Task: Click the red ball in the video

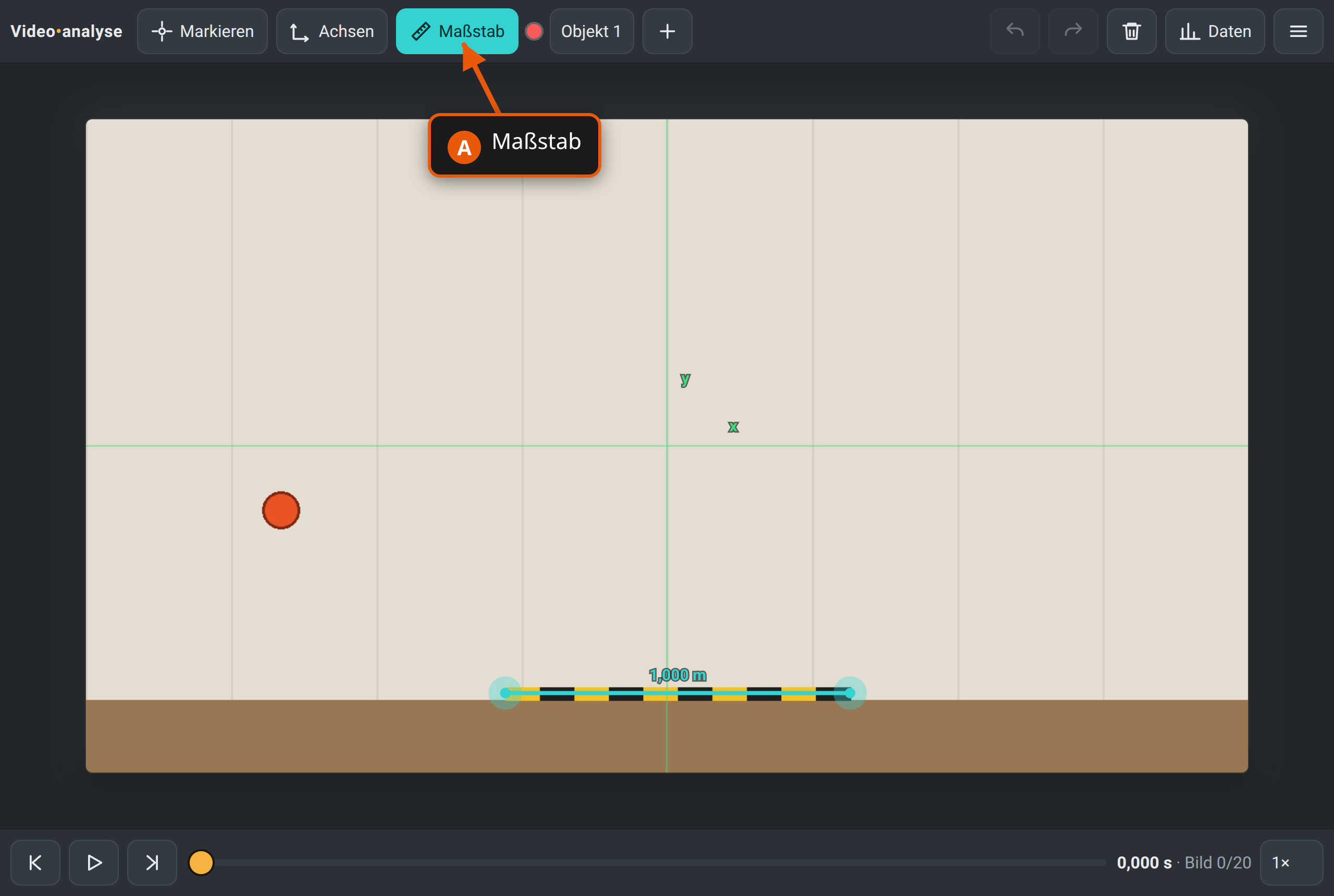Action: pos(281,511)
